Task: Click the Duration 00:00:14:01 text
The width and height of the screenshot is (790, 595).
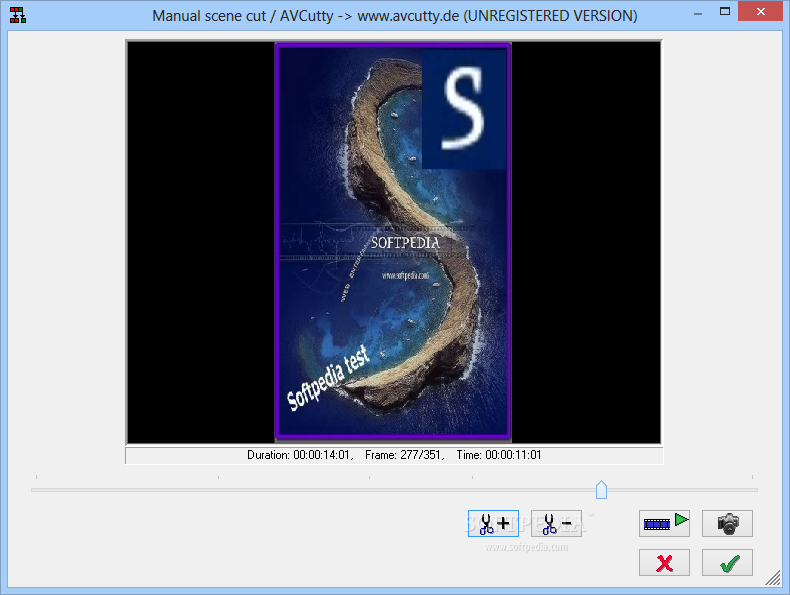Action: (300, 455)
